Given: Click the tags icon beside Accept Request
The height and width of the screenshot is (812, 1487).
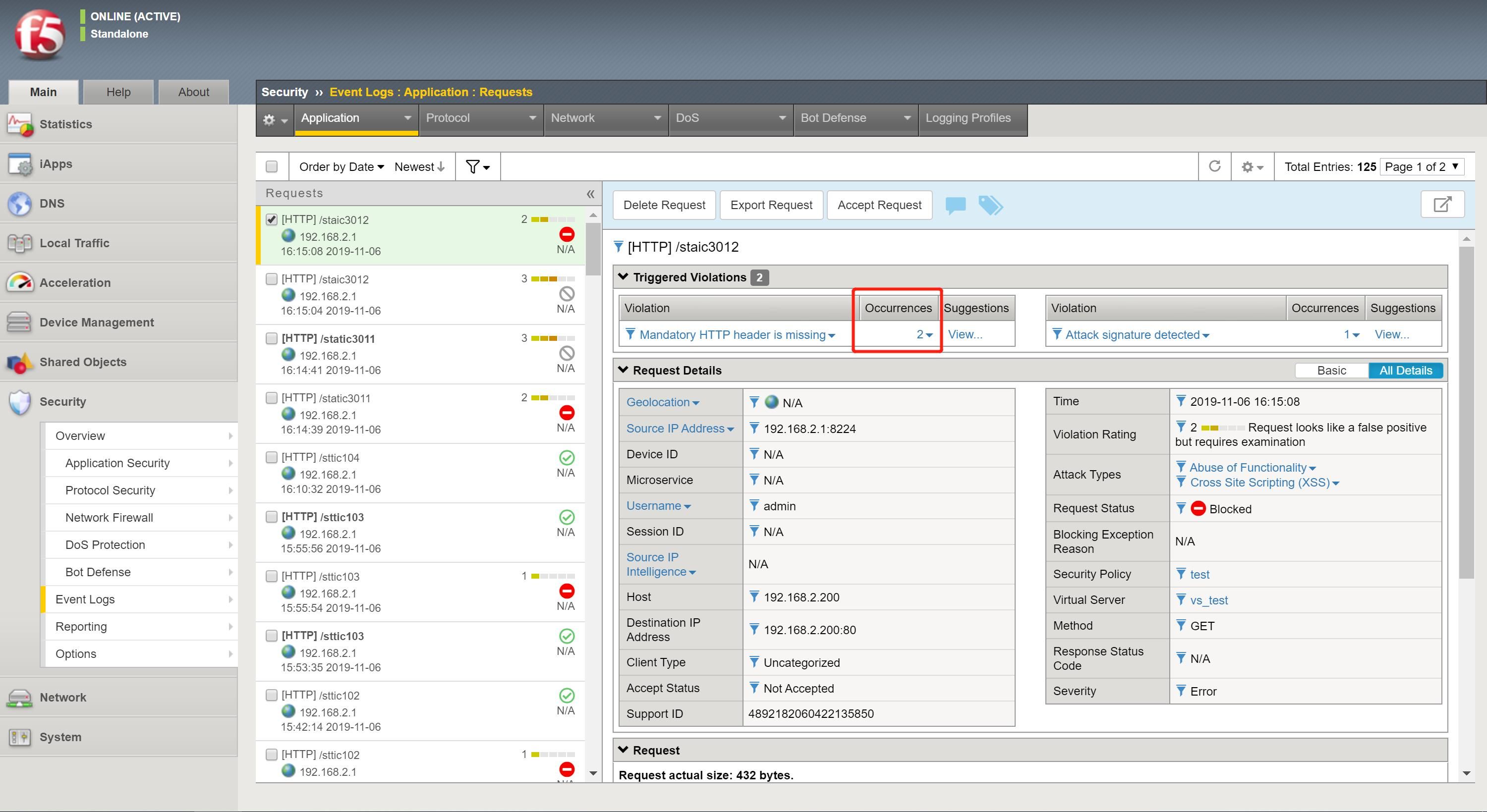Looking at the screenshot, I should pos(990,205).
